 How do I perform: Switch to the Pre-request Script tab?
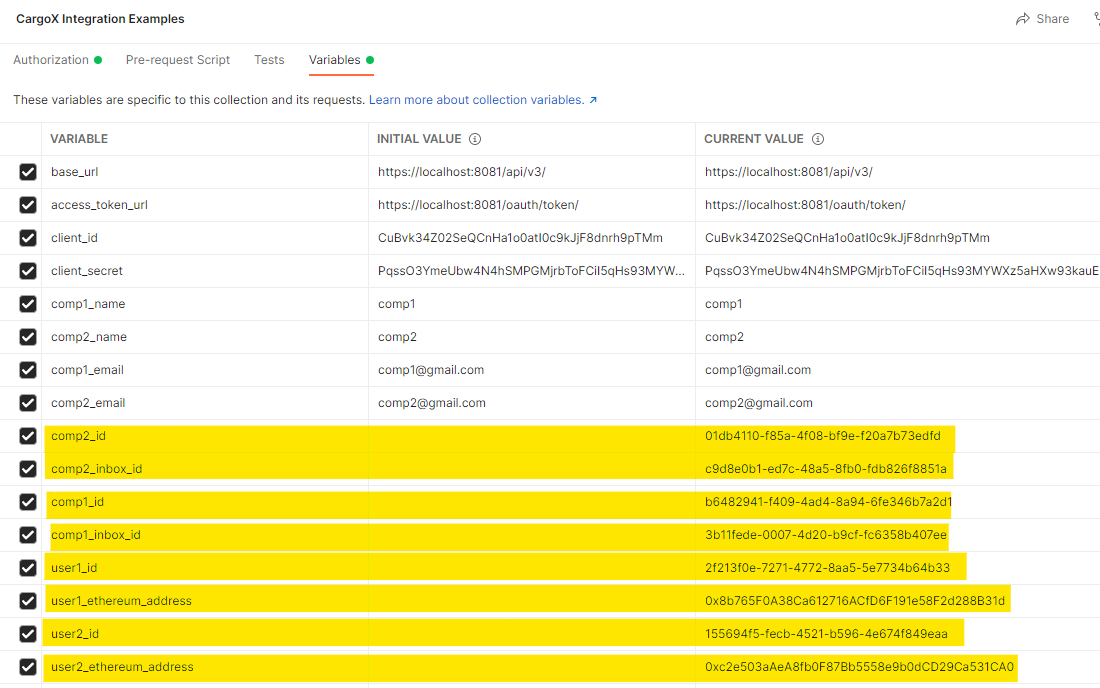pyautogui.click(x=178, y=60)
